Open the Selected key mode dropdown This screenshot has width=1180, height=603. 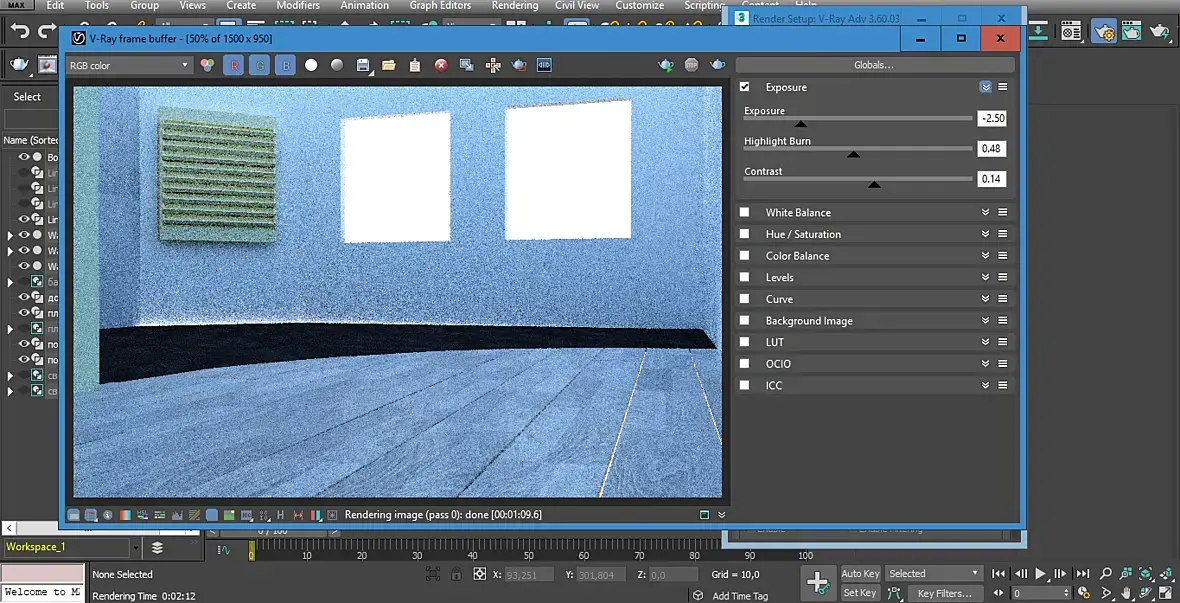[934, 573]
